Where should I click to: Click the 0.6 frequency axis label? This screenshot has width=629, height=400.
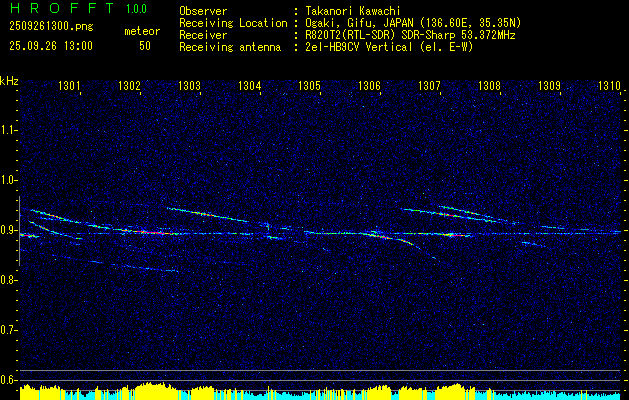(8, 380)
